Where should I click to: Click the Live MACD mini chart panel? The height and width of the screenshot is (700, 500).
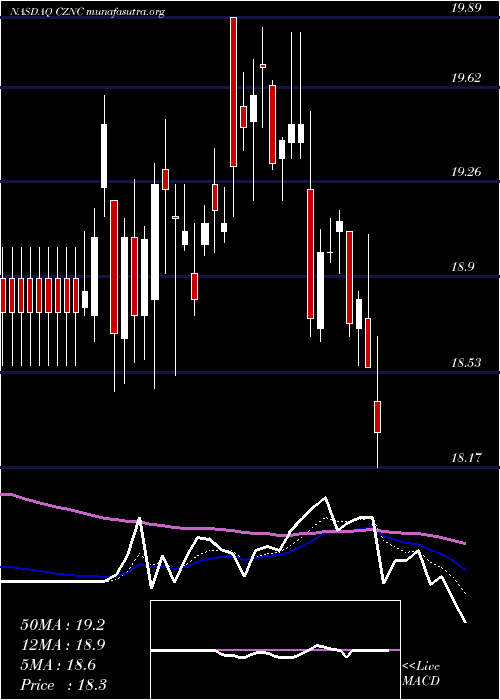275,650
